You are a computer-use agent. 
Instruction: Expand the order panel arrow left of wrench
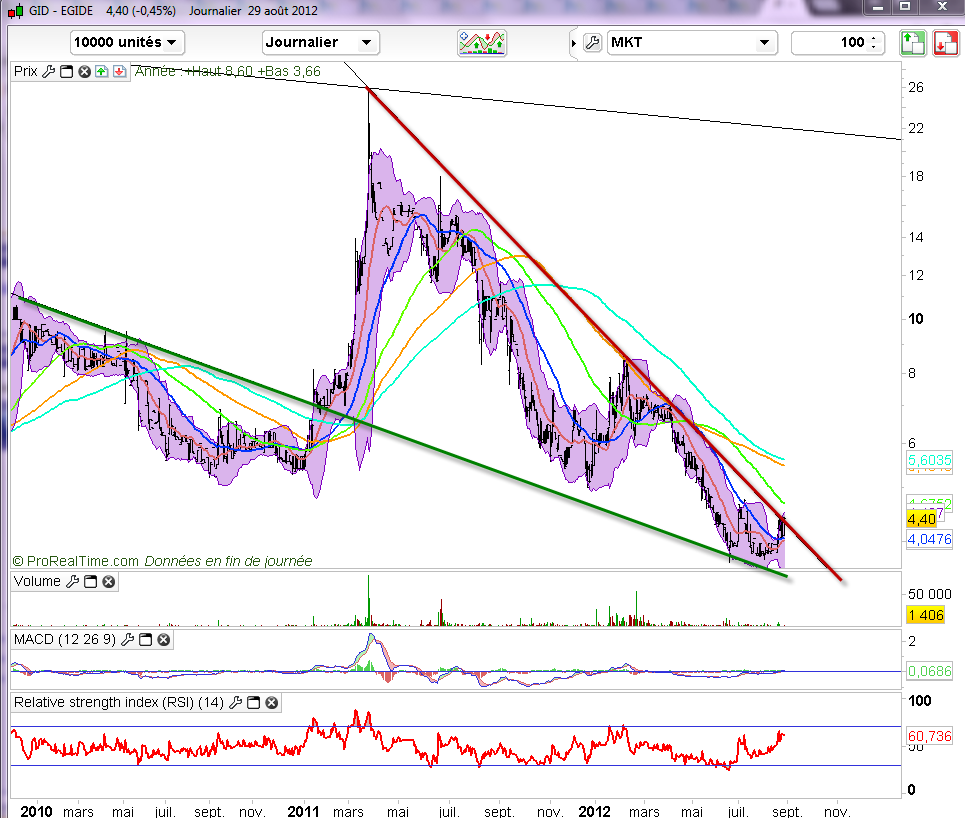click(573, 43)
